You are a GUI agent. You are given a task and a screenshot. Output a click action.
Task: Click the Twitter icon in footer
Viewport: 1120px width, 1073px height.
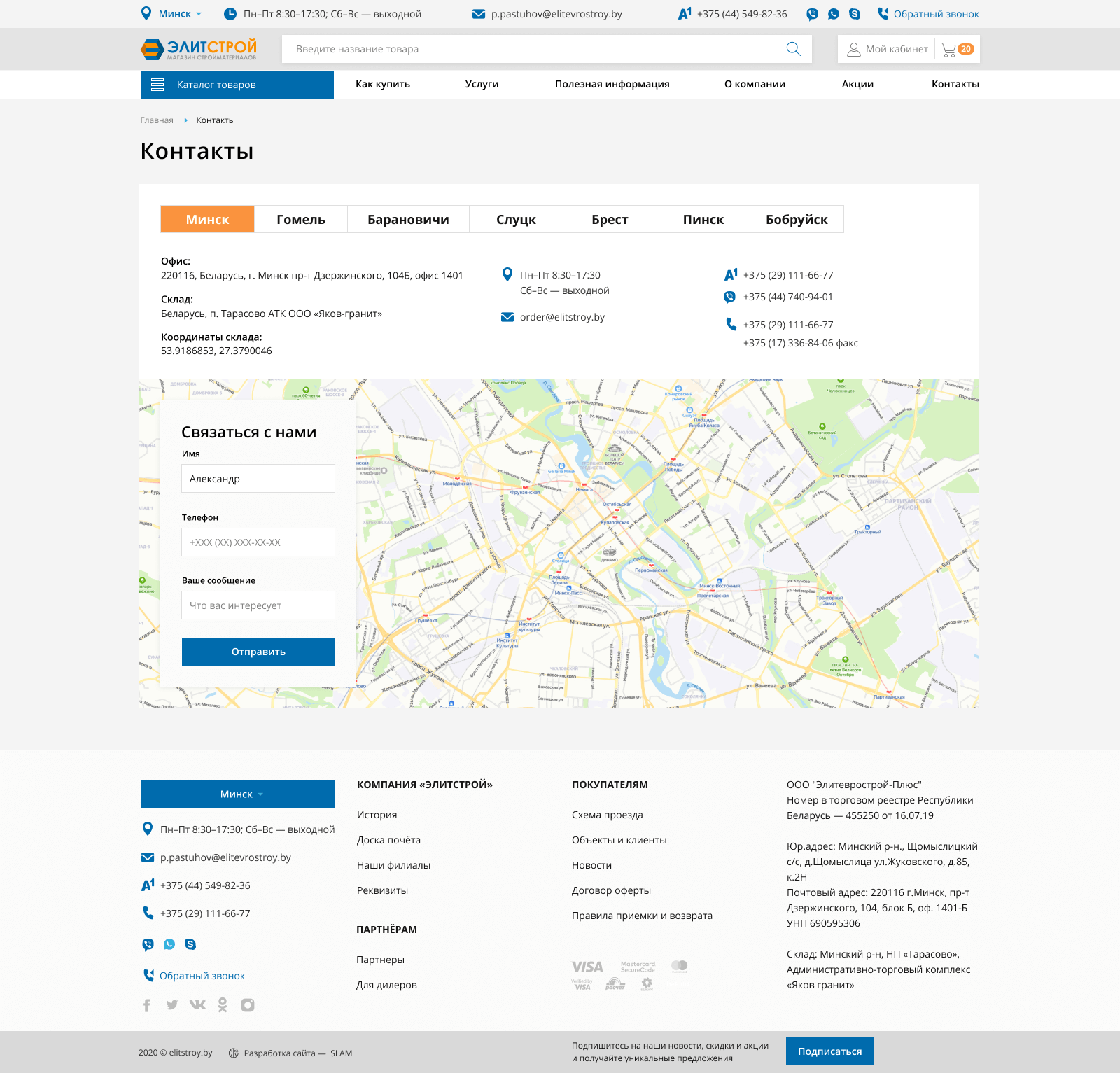(x=172, y=1005)
